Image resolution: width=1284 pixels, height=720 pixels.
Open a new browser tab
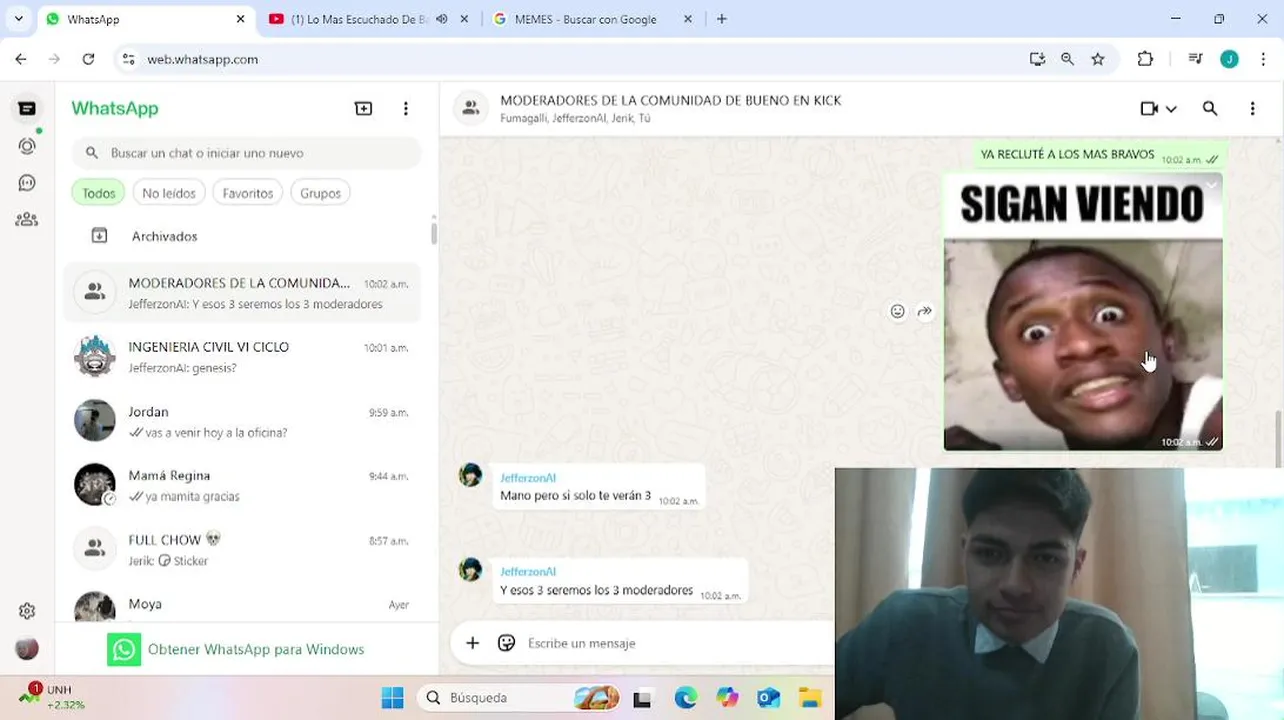point(722,19)
